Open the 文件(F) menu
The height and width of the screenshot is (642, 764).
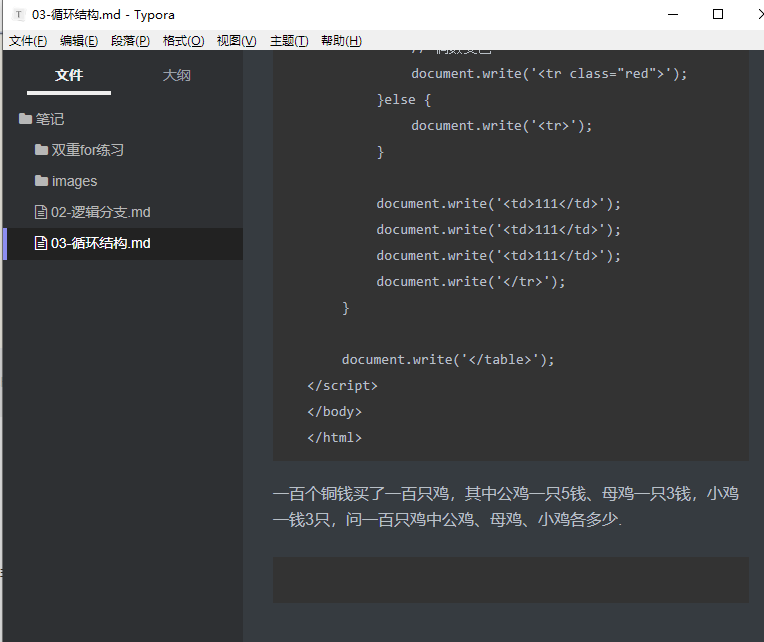pos(28,41)
